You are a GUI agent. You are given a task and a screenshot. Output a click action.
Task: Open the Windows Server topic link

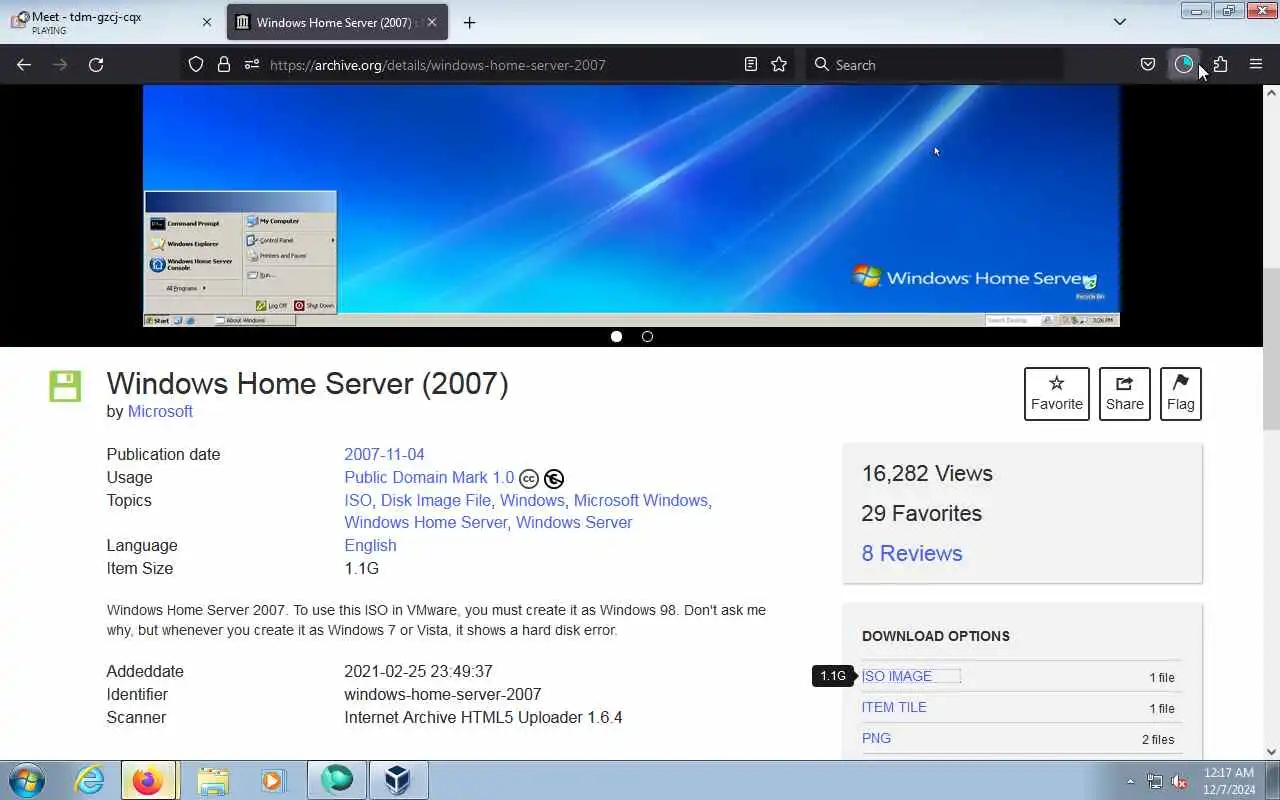click(574, 522)
